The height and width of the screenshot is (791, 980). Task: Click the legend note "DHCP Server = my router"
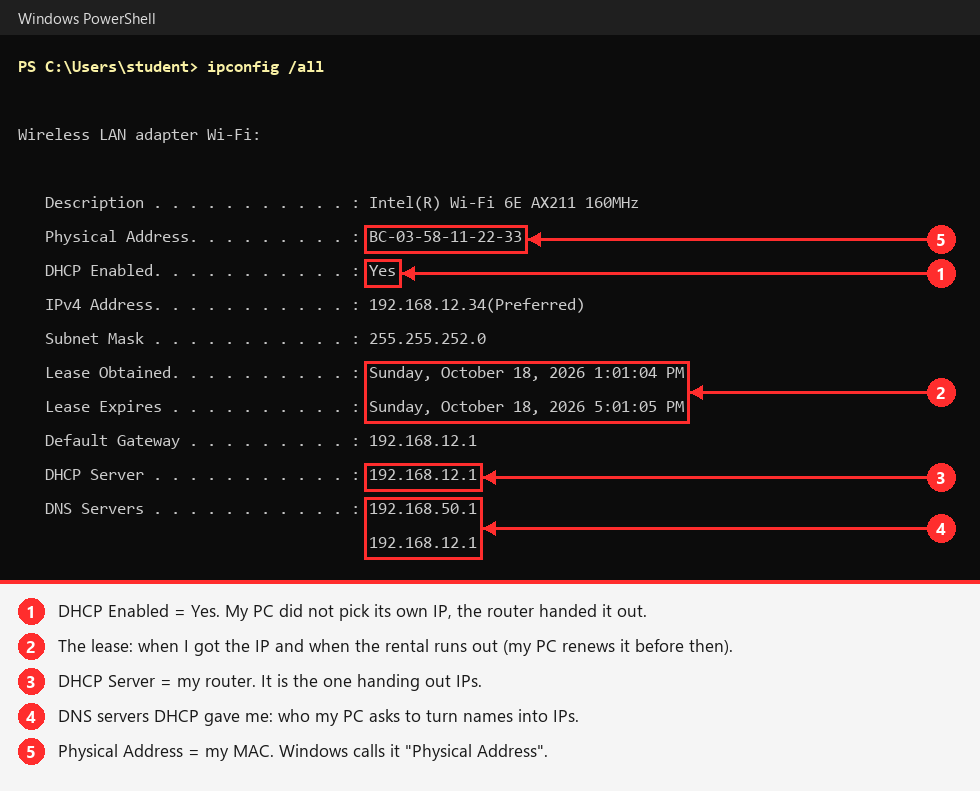click(x=269, y=681)
